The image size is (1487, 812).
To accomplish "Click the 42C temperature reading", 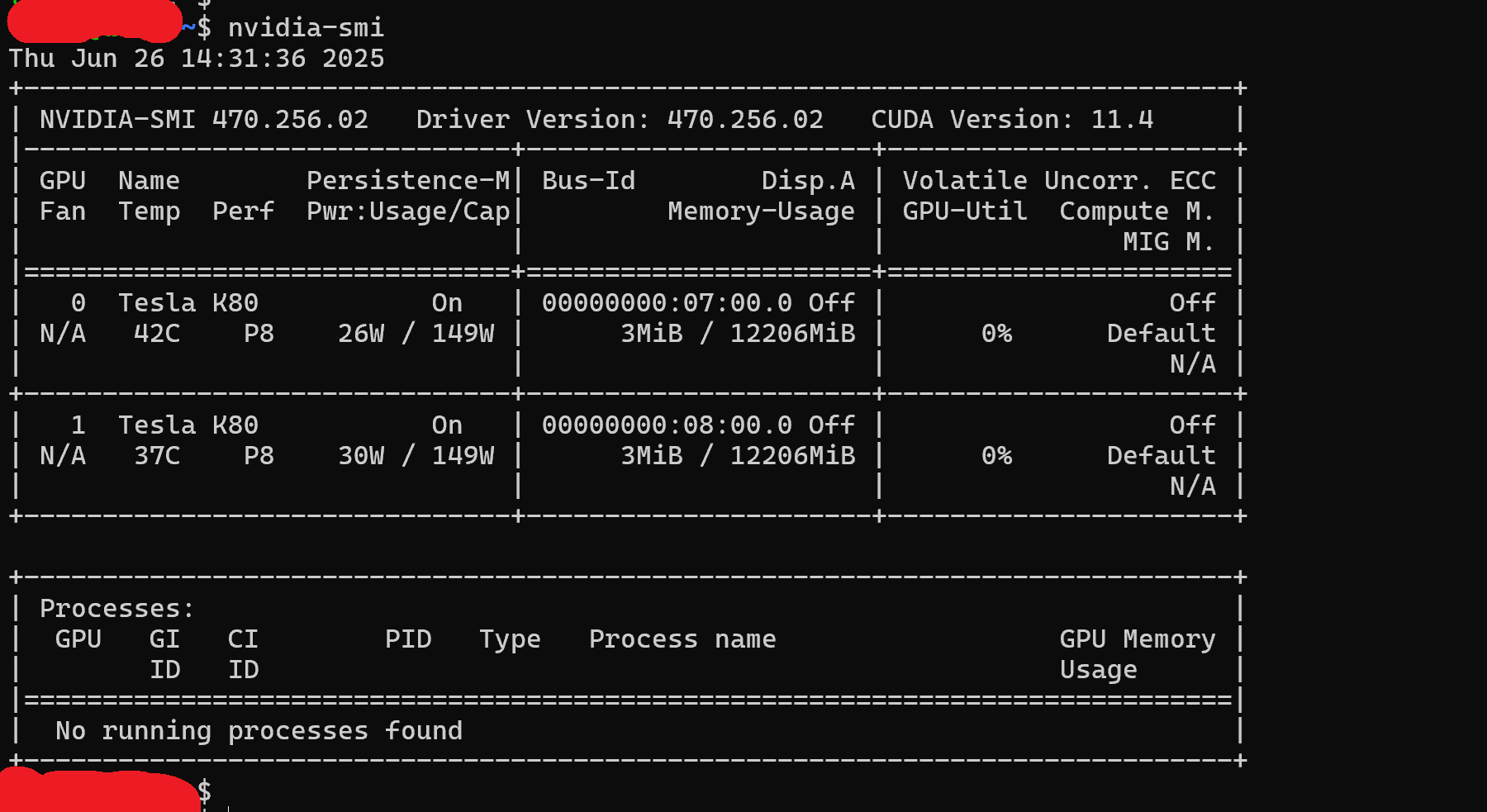I will tap(157, 334).
